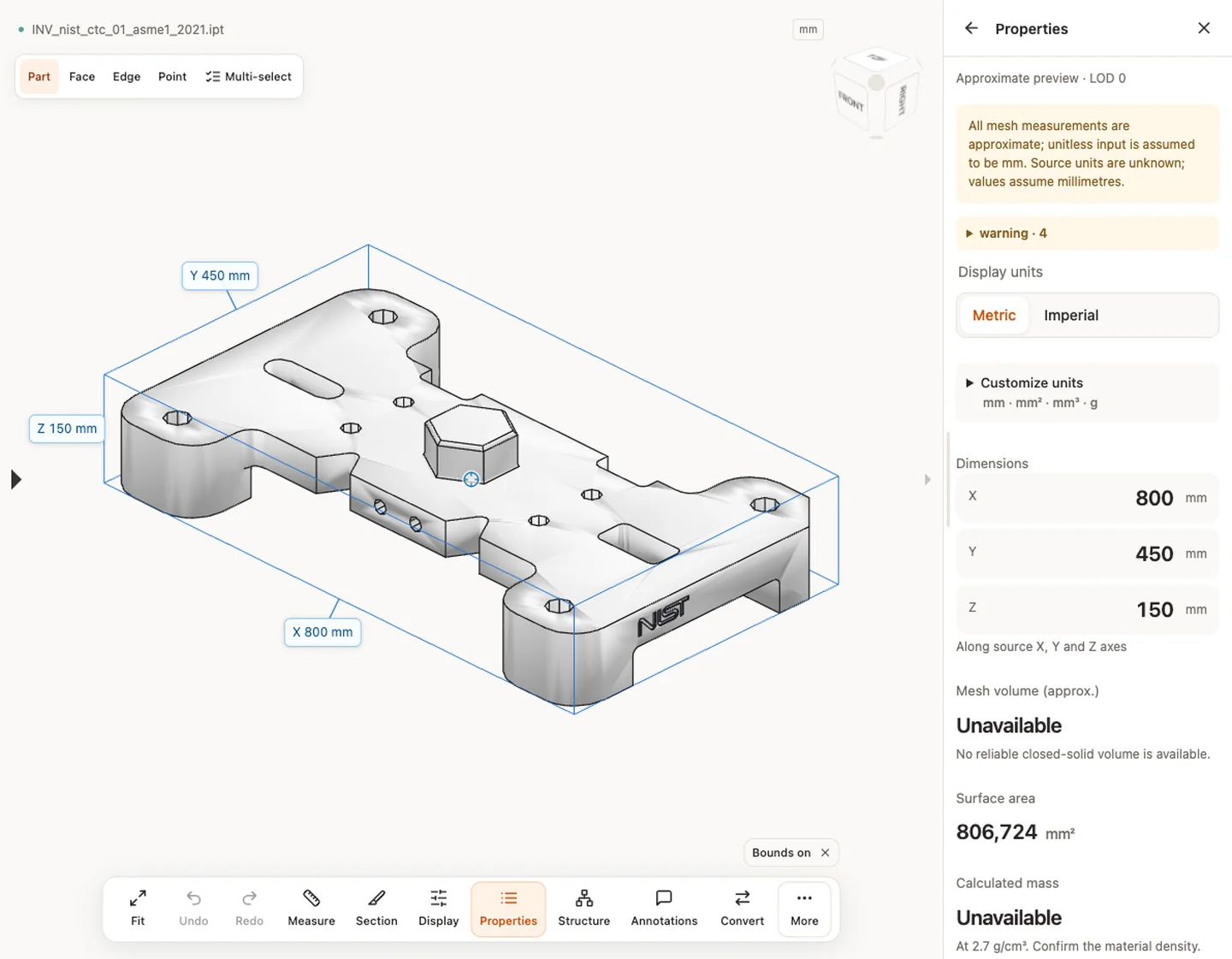
Task: Click the Y 450 mm dimension label
Action: [x=220, y=275]
